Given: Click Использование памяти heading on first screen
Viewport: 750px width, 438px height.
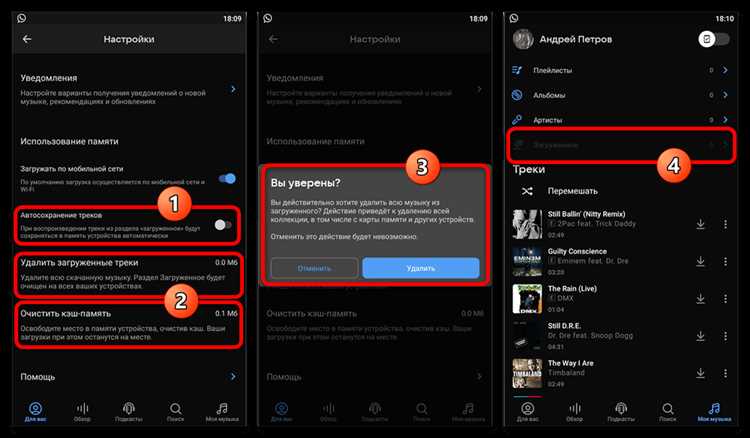Looking at the screenshot, I should tap(69, 142).
